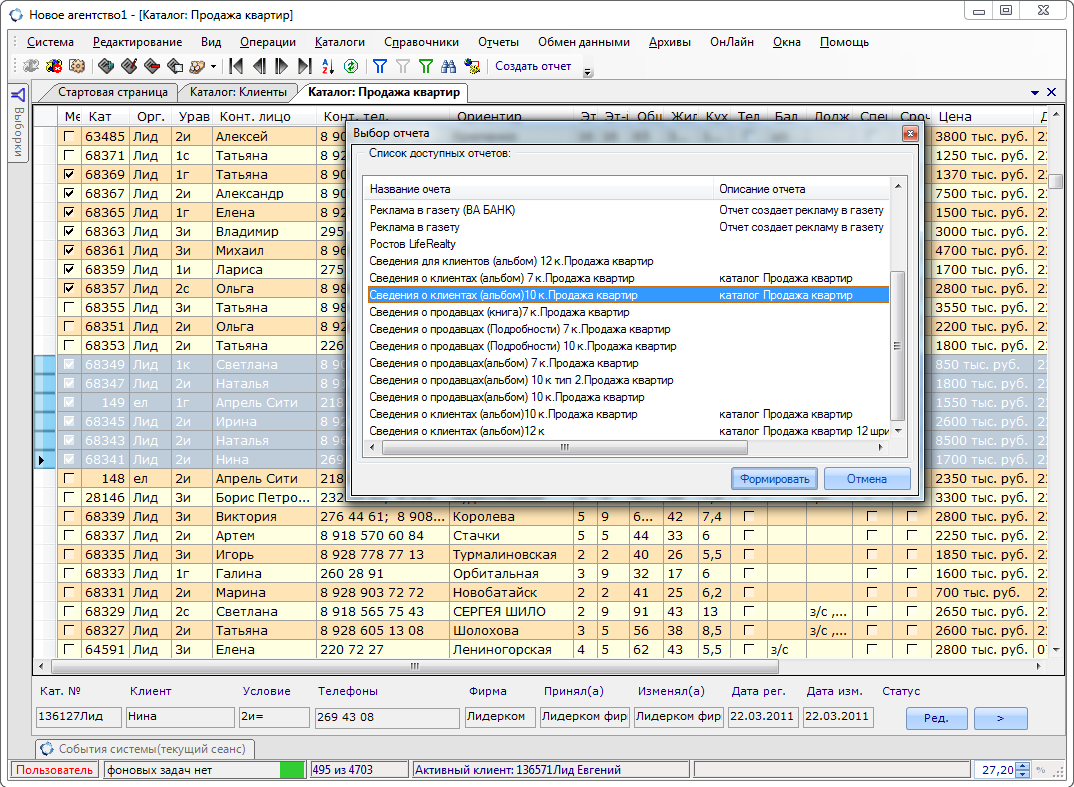The image size is (1074, 787).
Task: Click the Телефоны field 269 43 08
Action: point(386,717)
